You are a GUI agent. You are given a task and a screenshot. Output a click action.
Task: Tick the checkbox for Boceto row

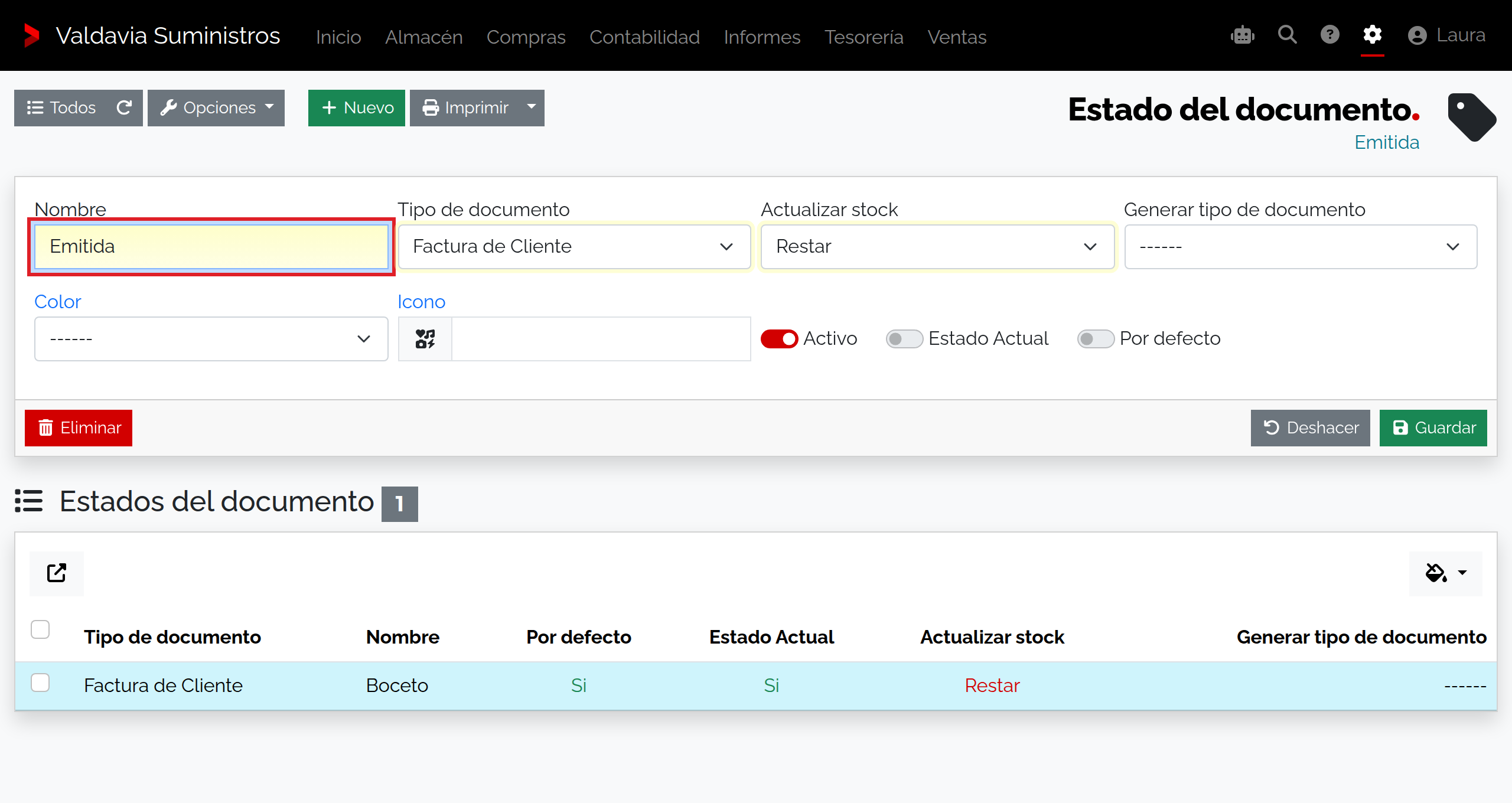(40, 683)
